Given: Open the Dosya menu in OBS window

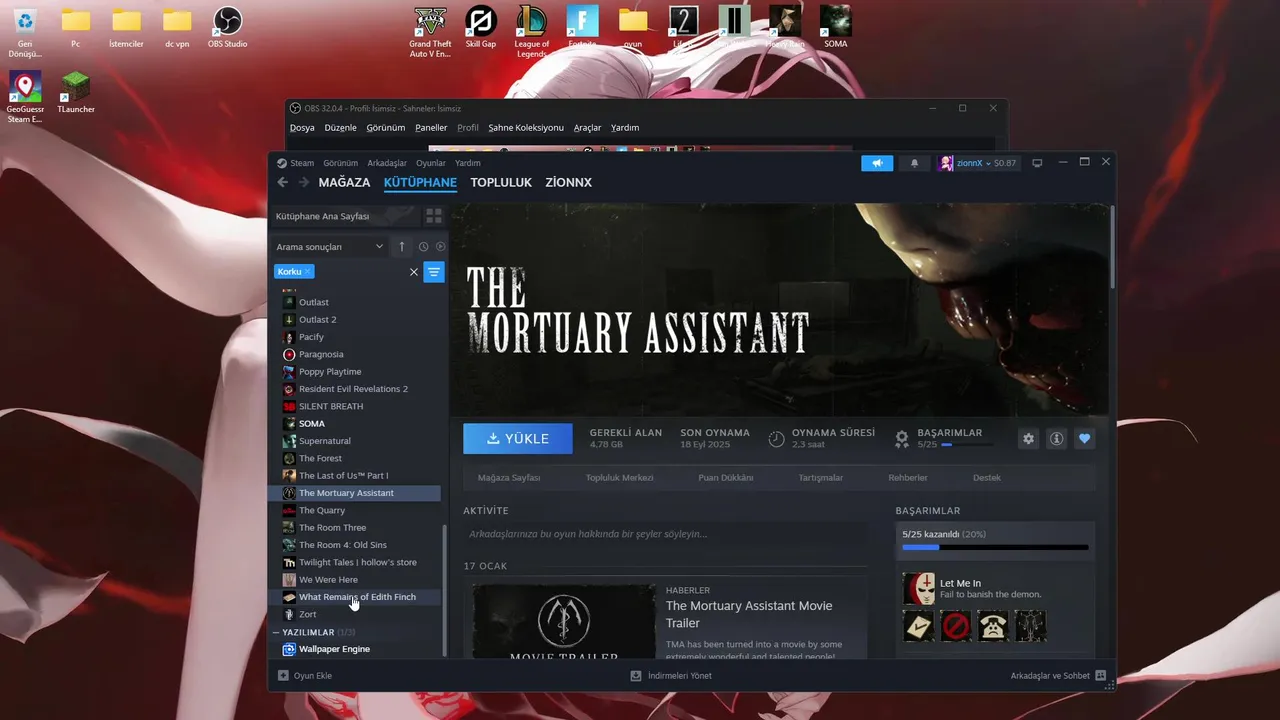Looking at the screenshot, I should coord(302,128).
